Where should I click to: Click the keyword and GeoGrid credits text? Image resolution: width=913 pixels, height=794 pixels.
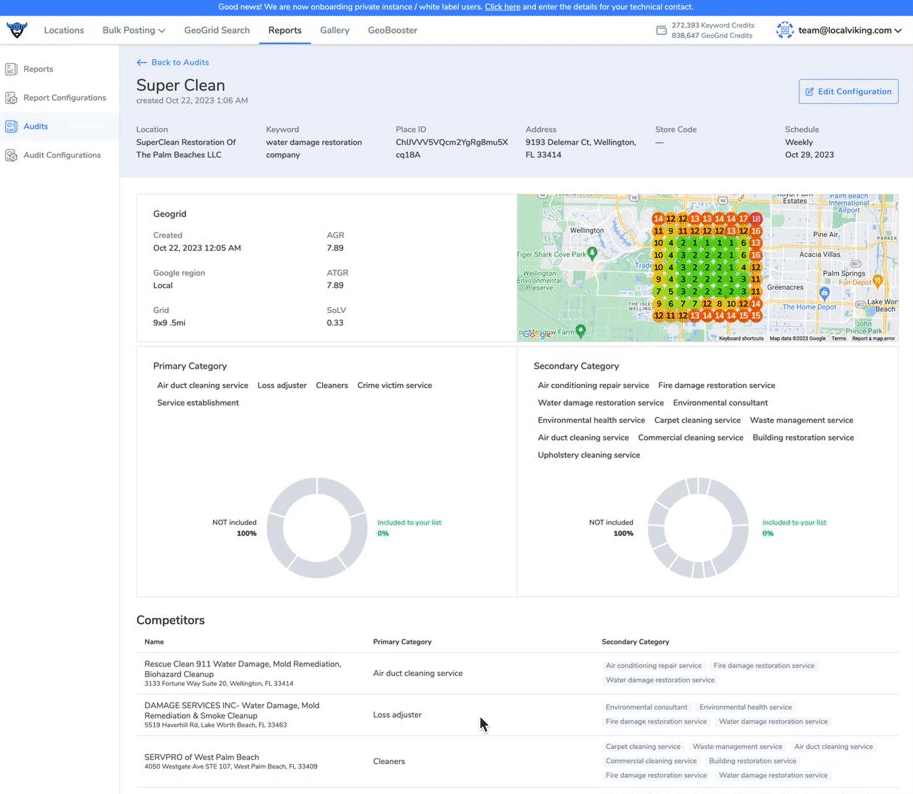(713, 30)
